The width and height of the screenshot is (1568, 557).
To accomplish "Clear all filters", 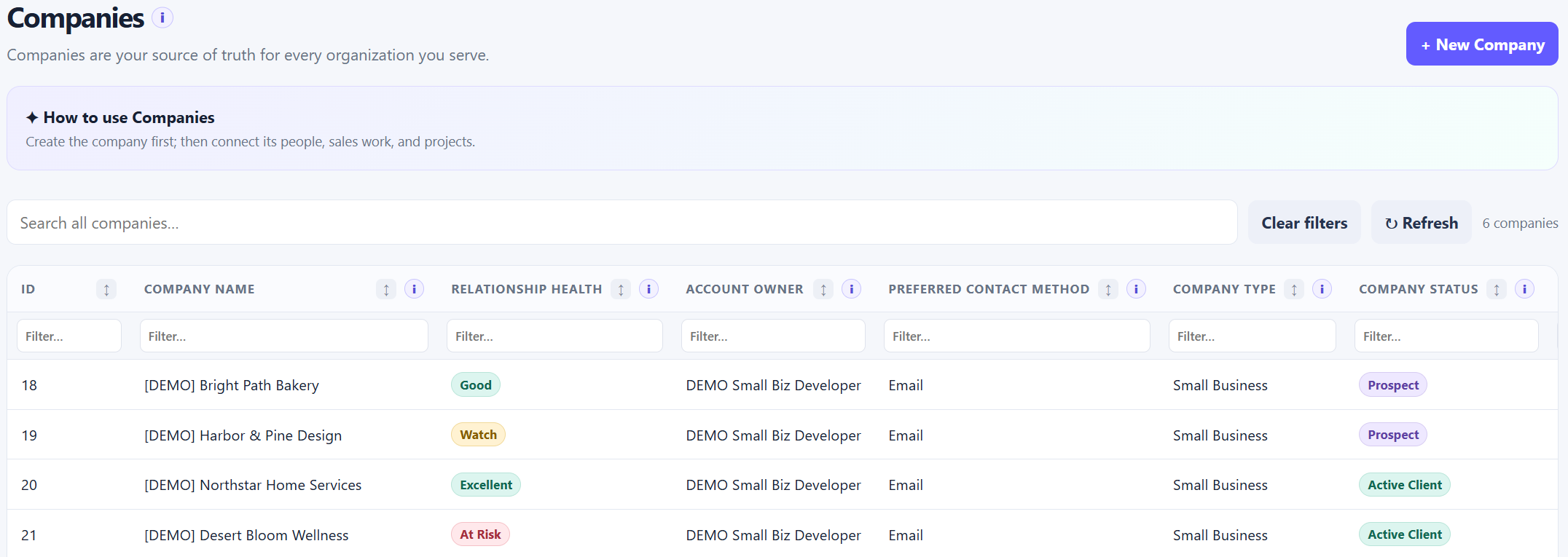I will pyautogui.click(x=1304, y=222).
